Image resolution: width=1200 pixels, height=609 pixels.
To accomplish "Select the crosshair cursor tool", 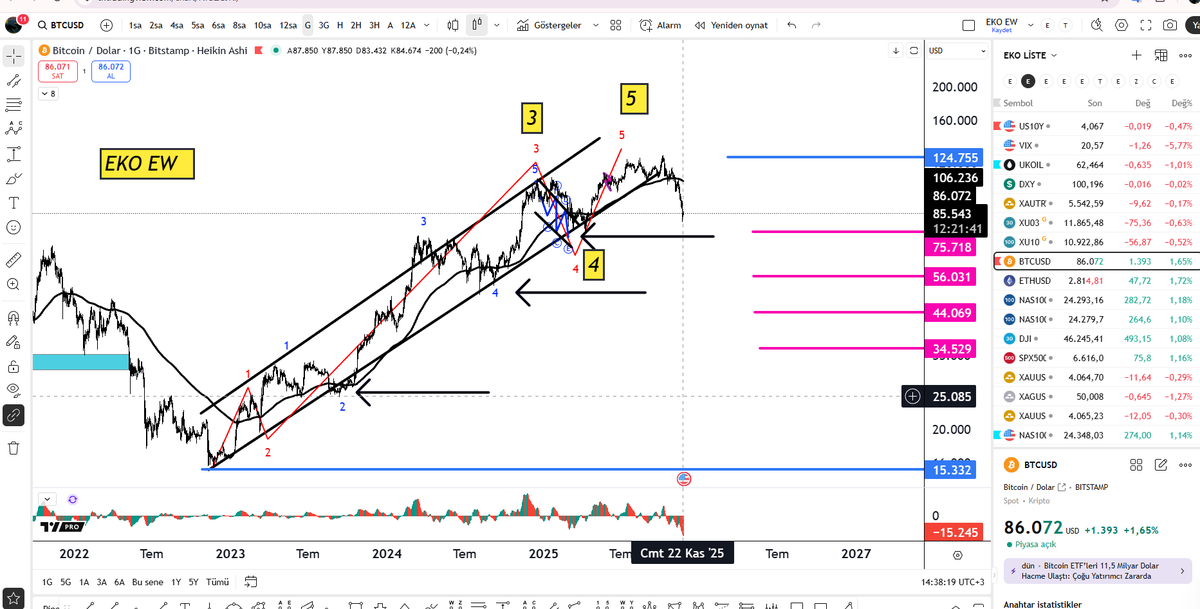I will 14,56.
